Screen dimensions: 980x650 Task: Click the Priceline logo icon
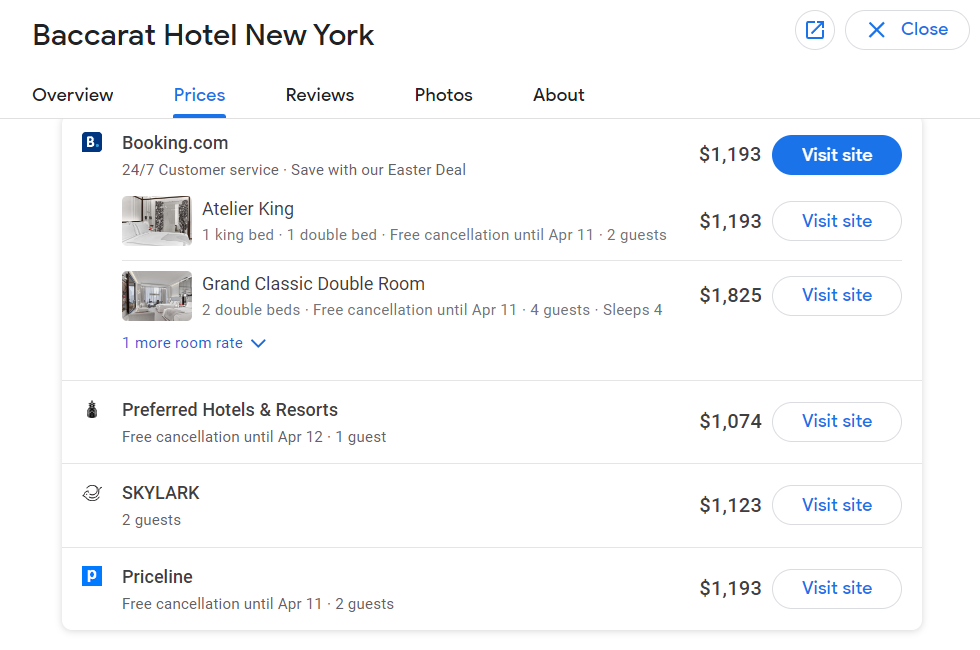pos(92,576)
